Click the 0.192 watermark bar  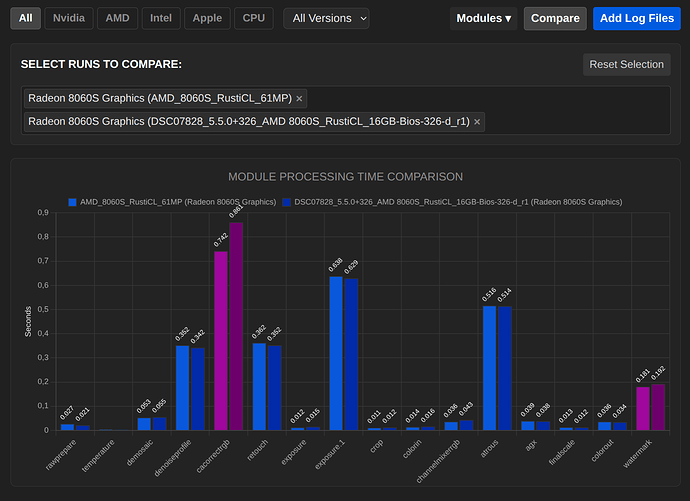tap(658, 407)
